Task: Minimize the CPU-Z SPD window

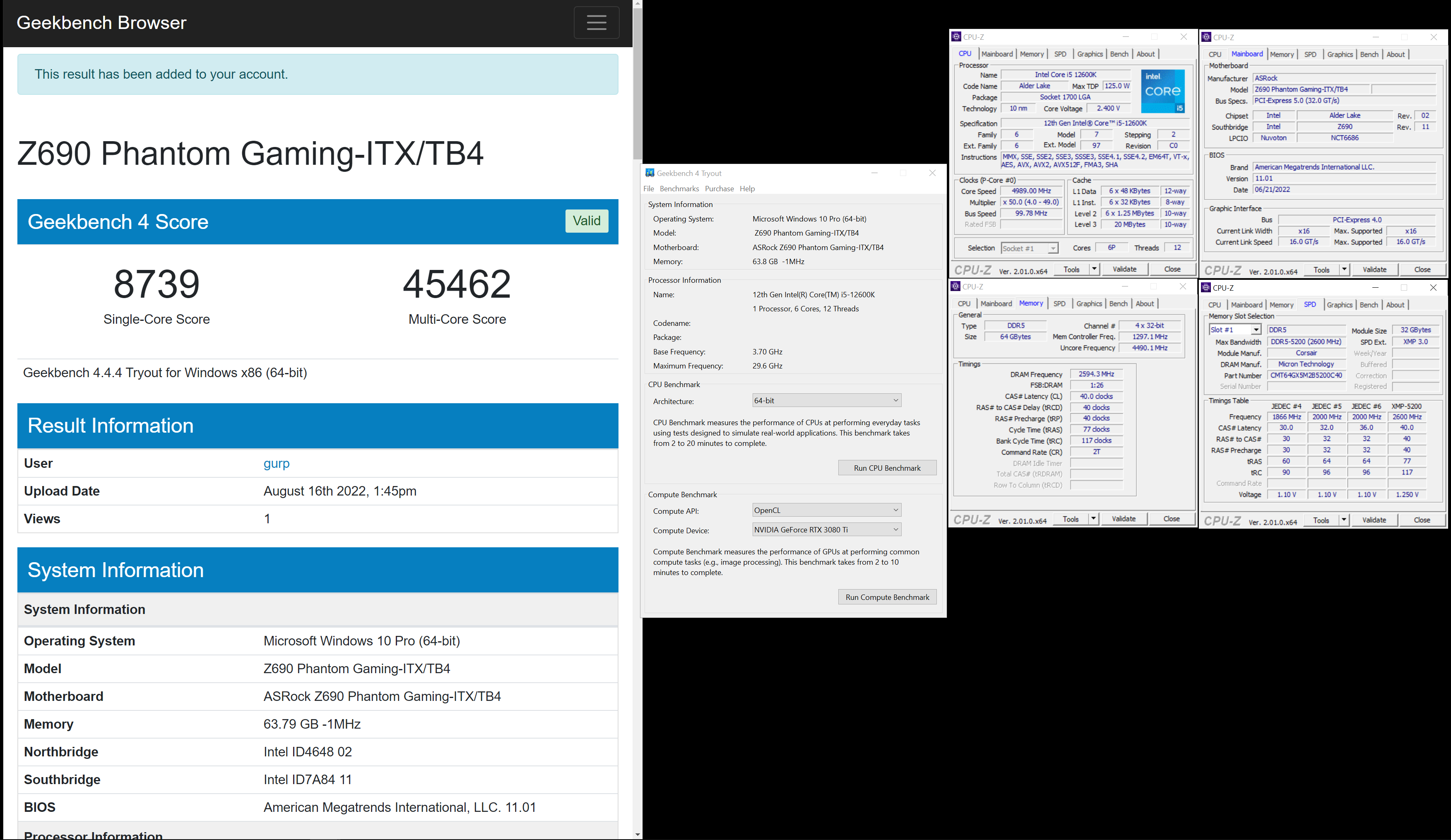Action: [1375, 287]
